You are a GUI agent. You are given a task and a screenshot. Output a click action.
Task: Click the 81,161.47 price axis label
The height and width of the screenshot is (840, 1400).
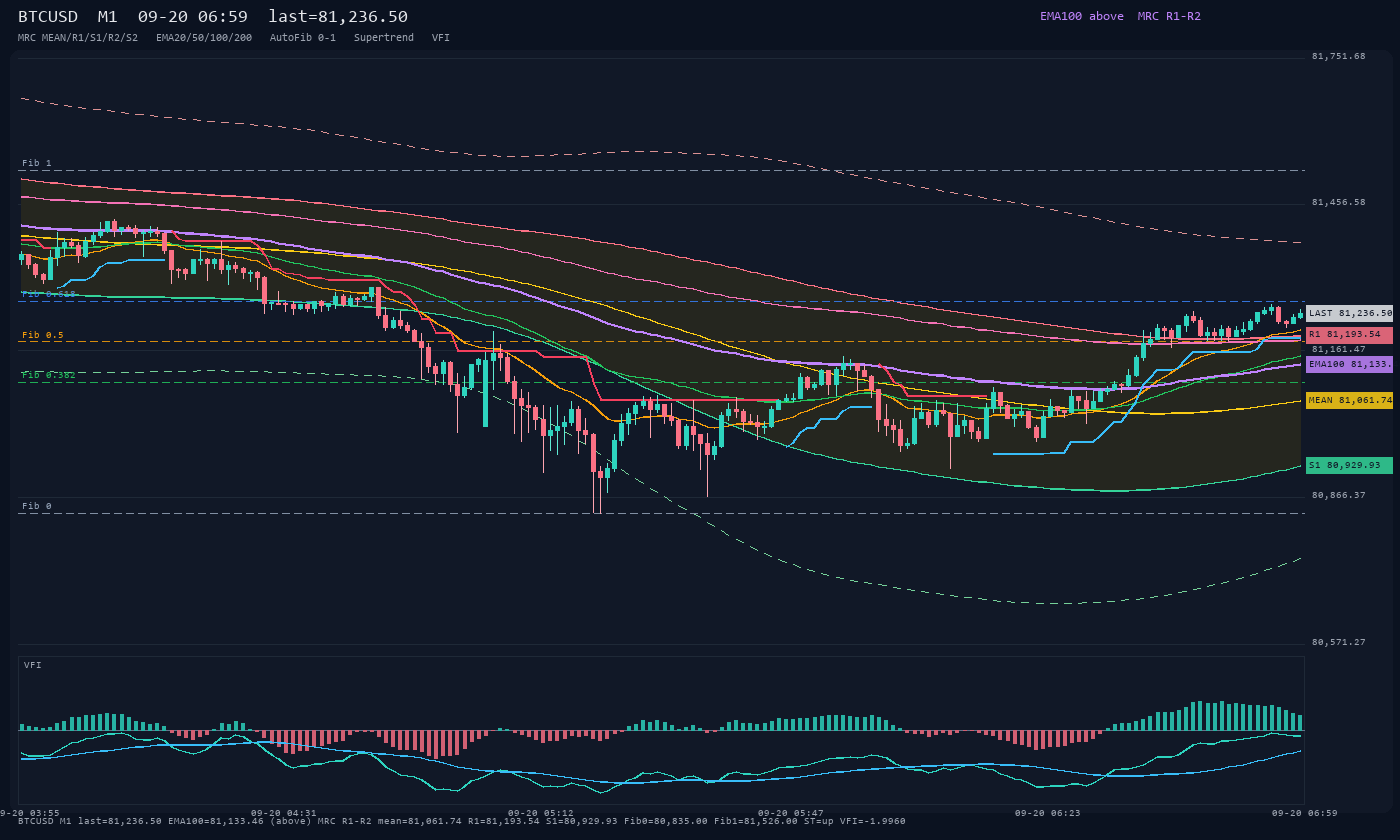coord(1338,349)
